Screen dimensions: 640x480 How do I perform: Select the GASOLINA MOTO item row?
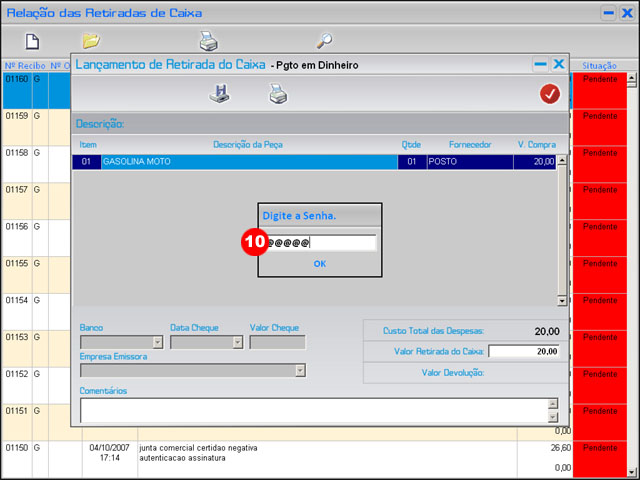[x=250, y=161]
